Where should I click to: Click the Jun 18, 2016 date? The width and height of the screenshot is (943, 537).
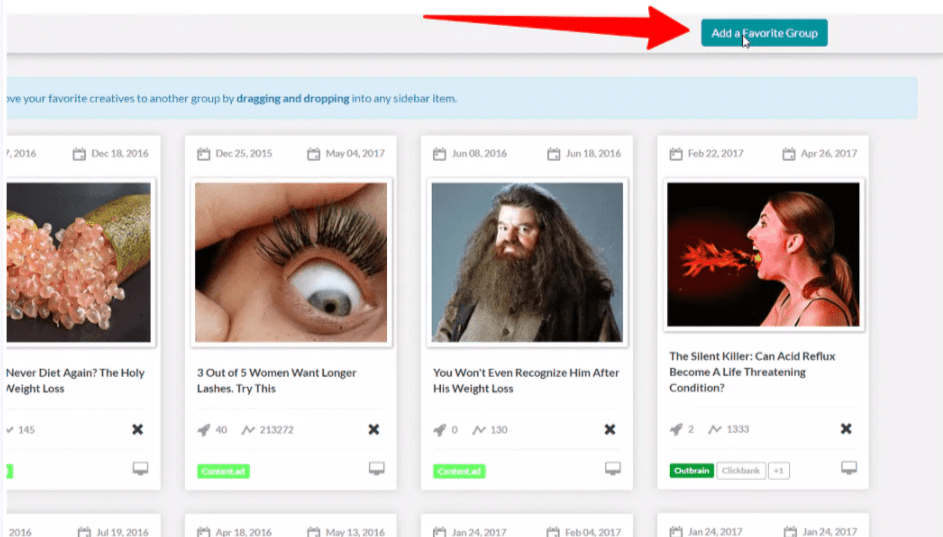pyautogui.click(x=593, y=153)
